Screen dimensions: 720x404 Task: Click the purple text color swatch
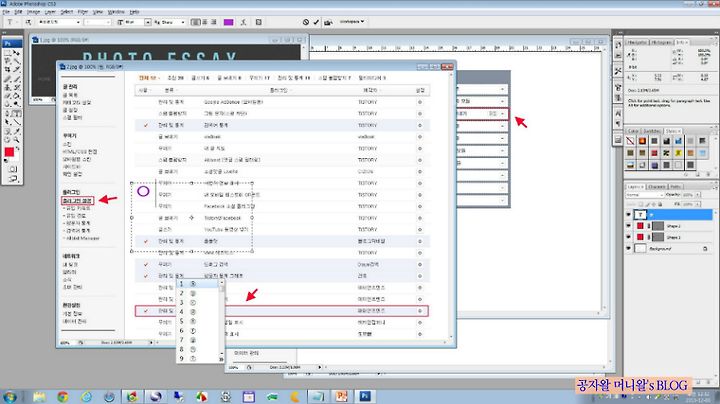pyautogui.click(x=228, y=22)
